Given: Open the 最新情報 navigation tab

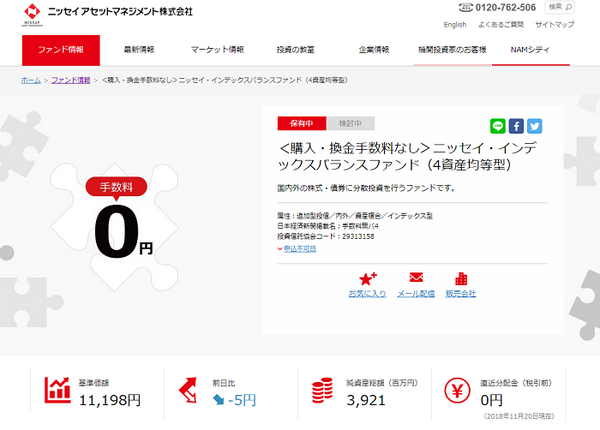Looking at the screenshot, I should tap(139, 50).
